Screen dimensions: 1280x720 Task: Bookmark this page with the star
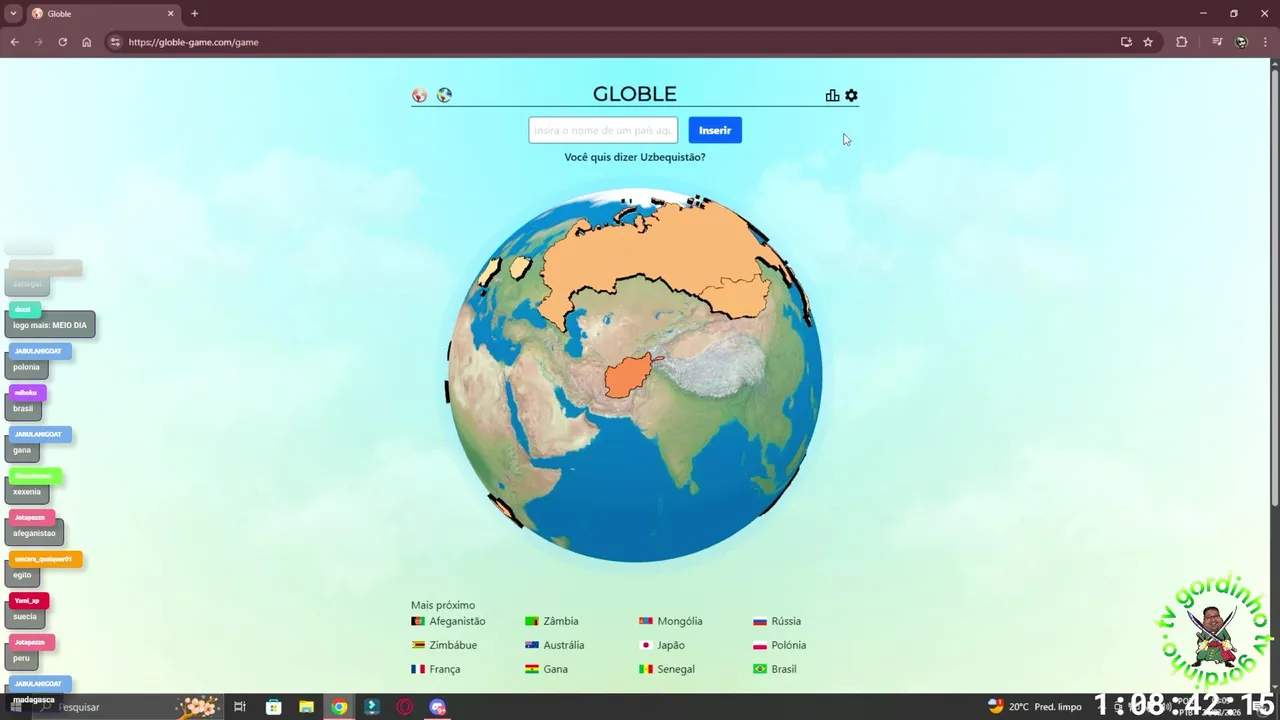tap(1148, 42)
